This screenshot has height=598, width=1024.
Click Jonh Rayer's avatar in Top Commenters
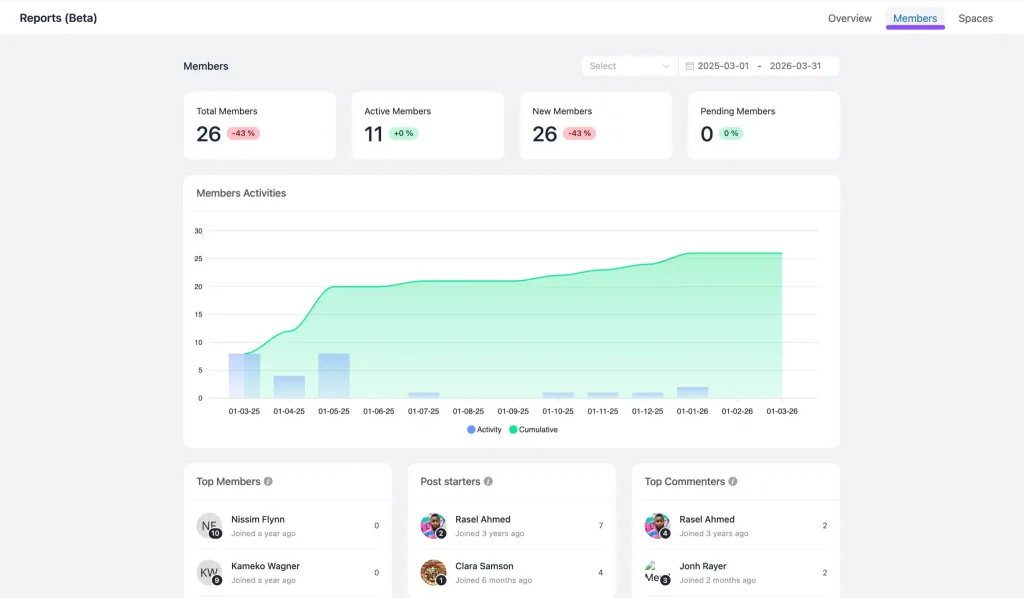coord(657,573)
